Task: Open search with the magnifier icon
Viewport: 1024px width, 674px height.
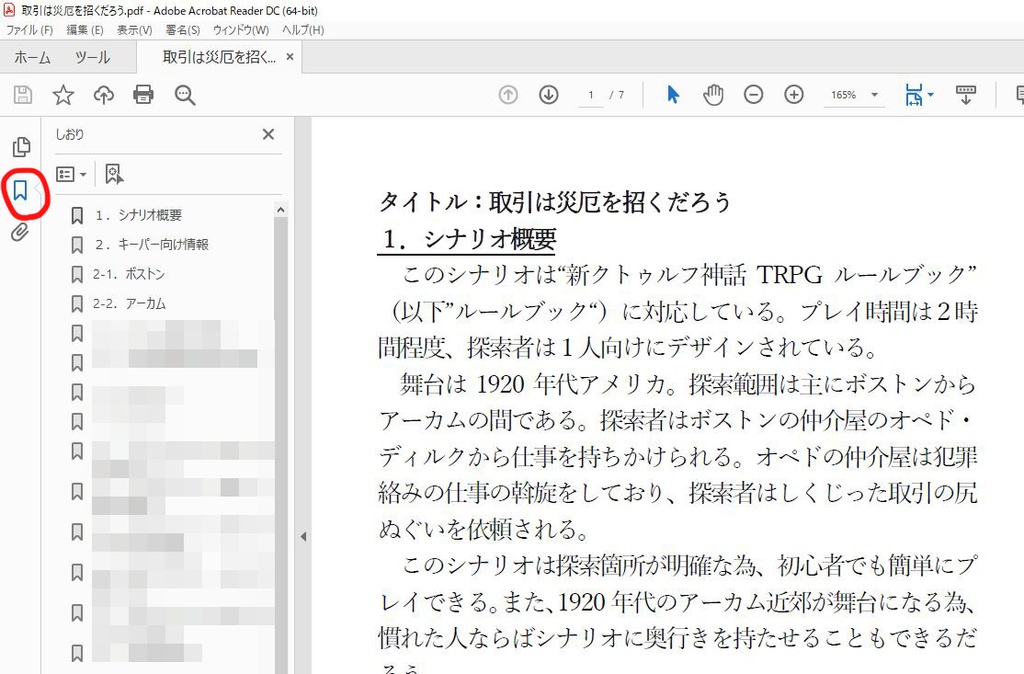Action: tap(184, 94)
